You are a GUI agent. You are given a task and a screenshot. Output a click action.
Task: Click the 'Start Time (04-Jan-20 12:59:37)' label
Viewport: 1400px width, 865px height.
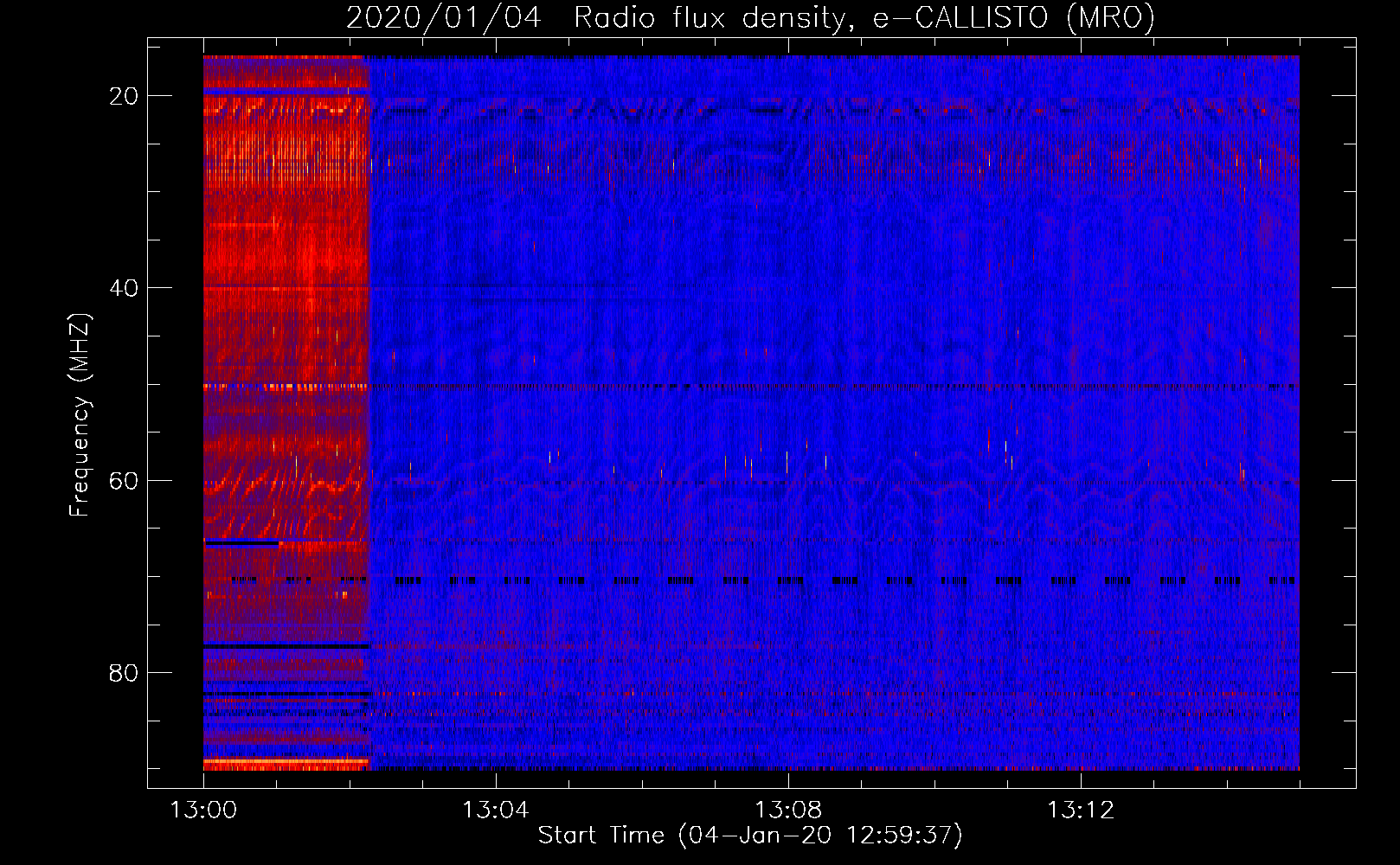coord(750,836)
